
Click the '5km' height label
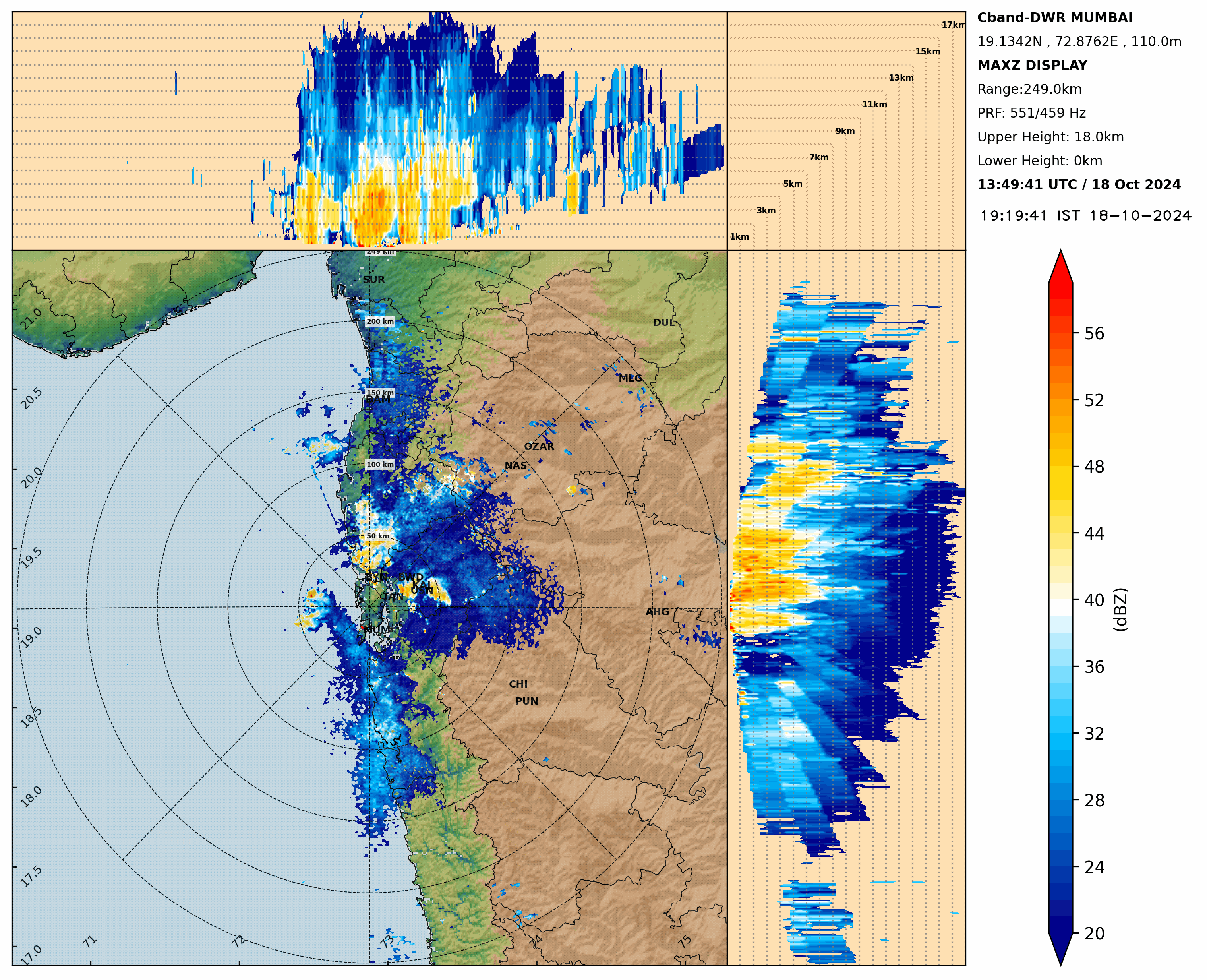pyautogui.click(x=792, y=184)
